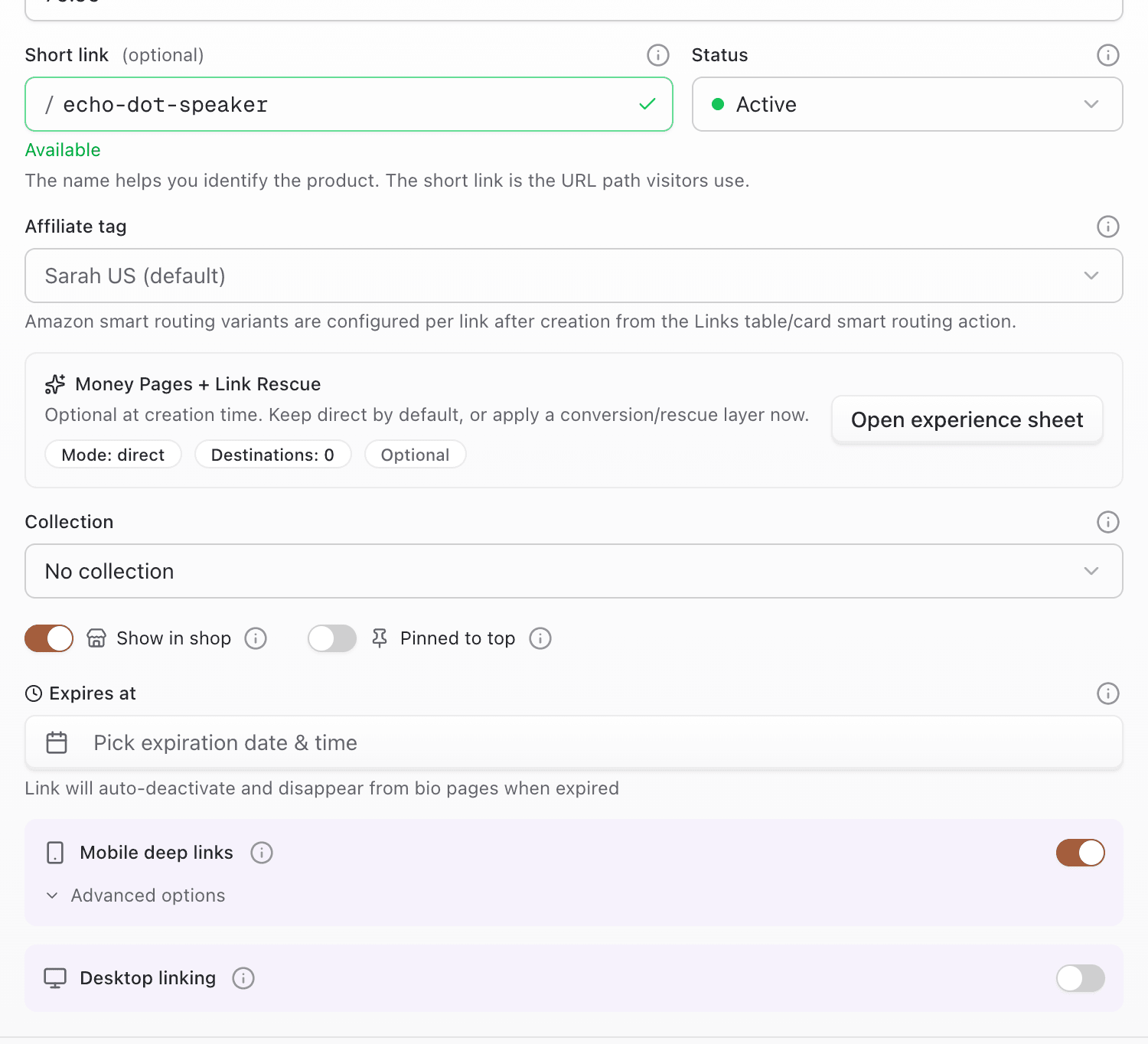Viewport: 1148px width, 1044px height.
Task: Click the Affiliate tag info icon
Action: click(x=1107, y=227)
